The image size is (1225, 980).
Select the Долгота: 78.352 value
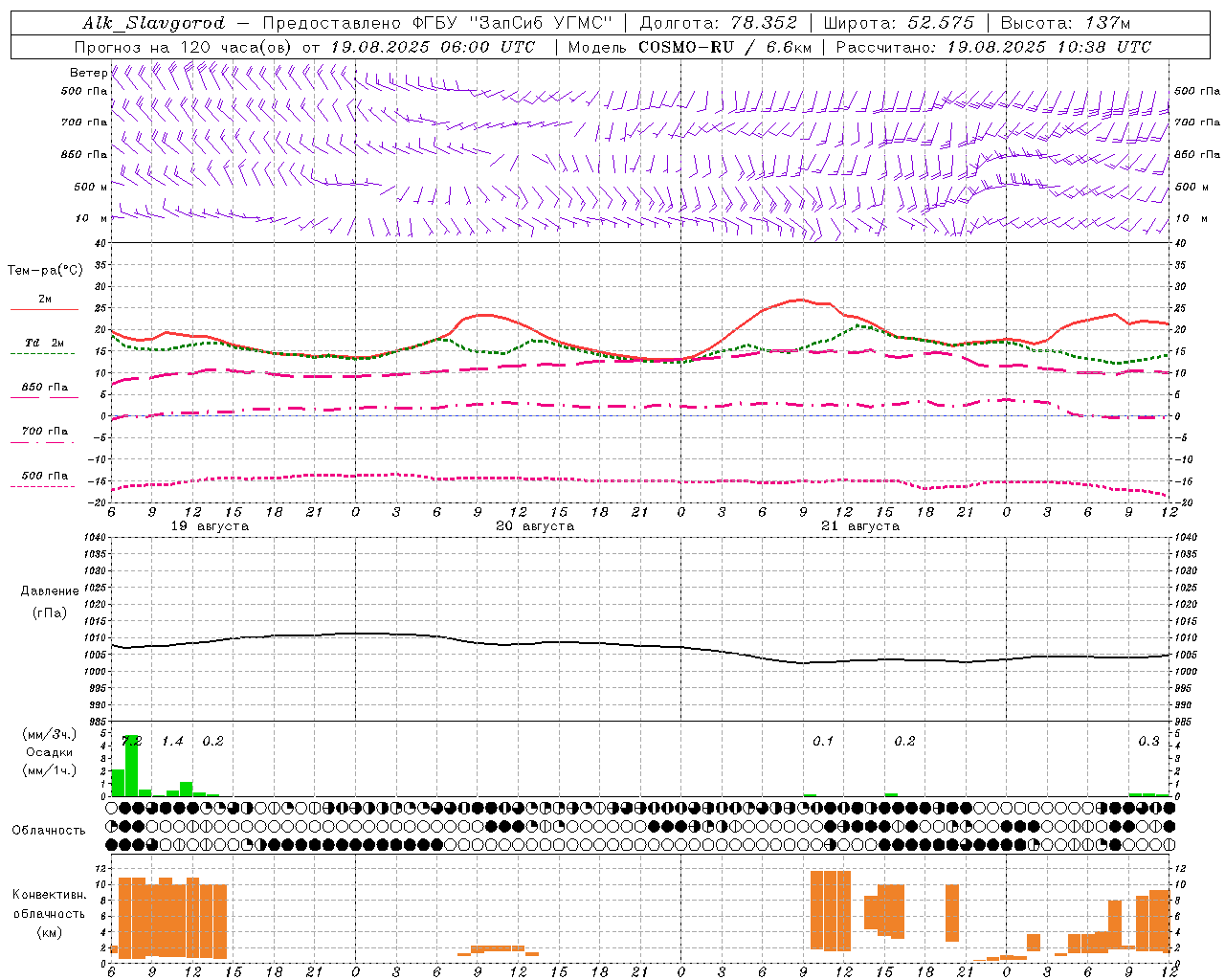[718, 23]
